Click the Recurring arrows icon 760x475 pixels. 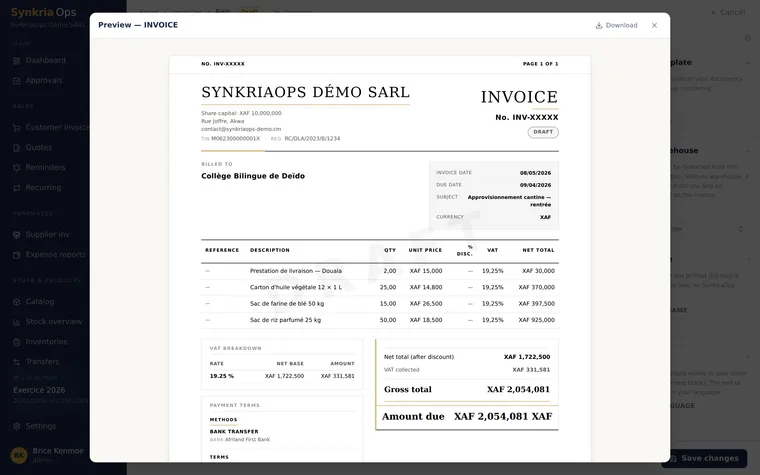click(x=16, y=188)
